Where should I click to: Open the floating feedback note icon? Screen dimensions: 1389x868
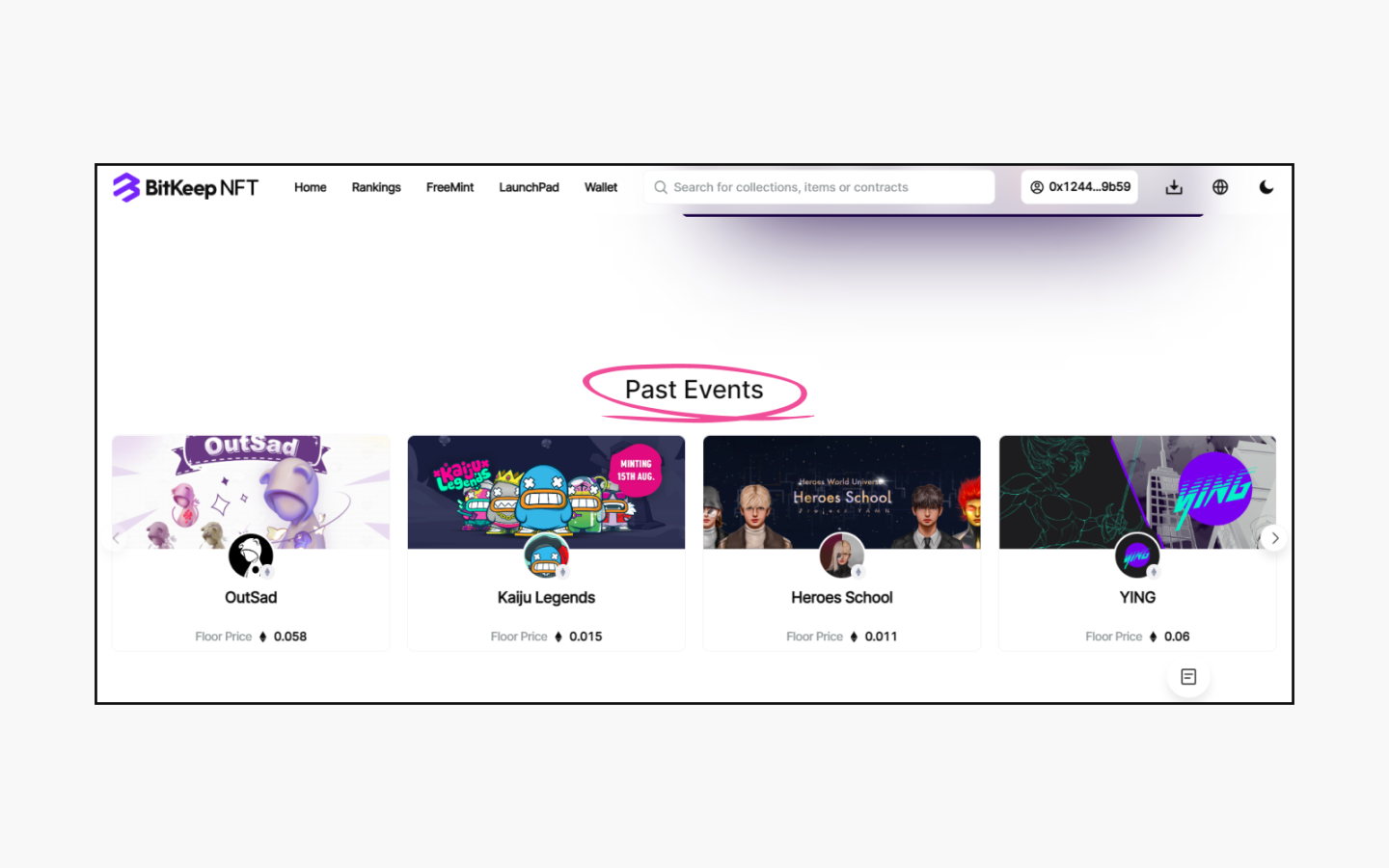(1188, 677)
